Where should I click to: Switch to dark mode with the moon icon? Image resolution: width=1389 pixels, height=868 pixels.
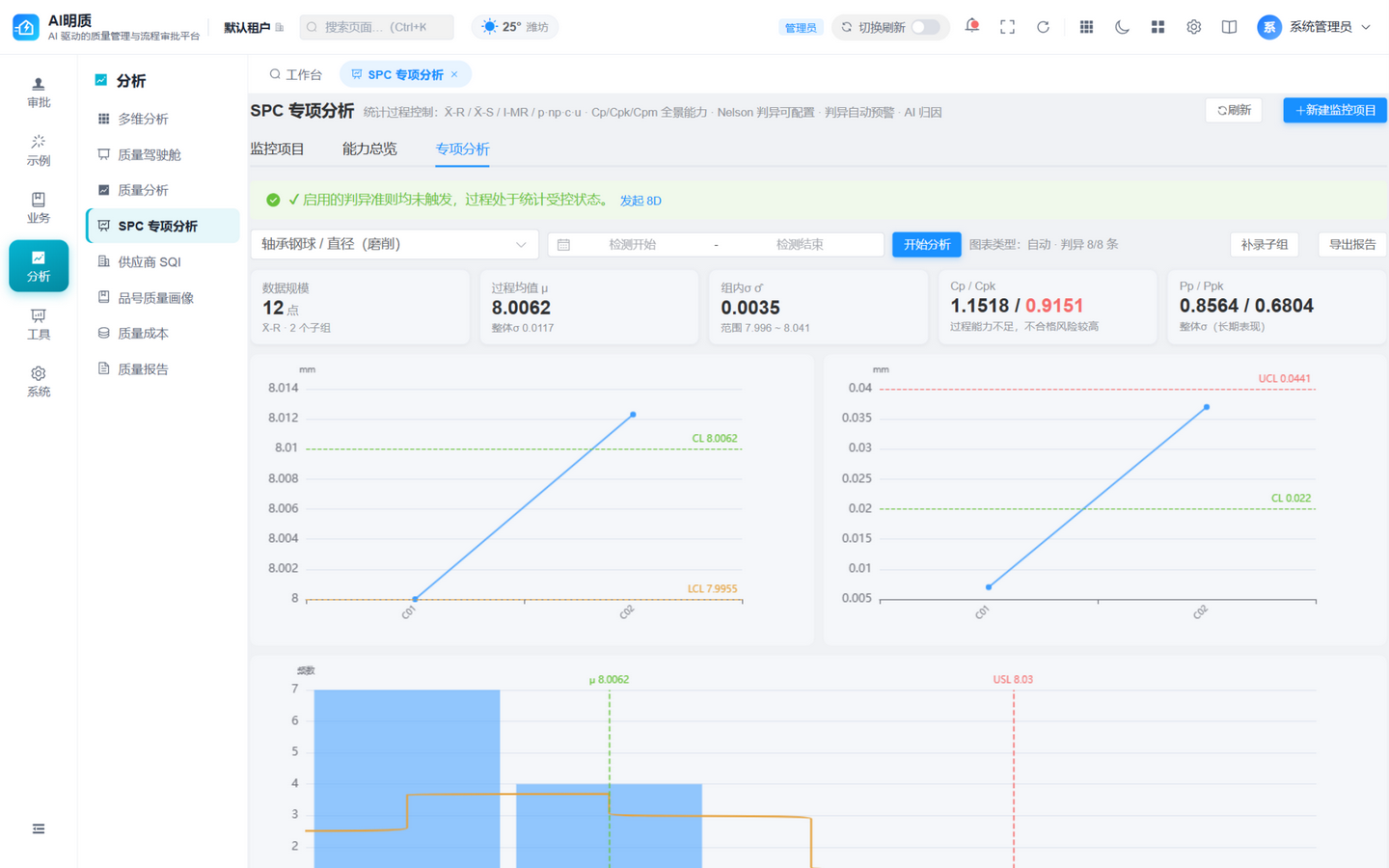[1122, 27]
